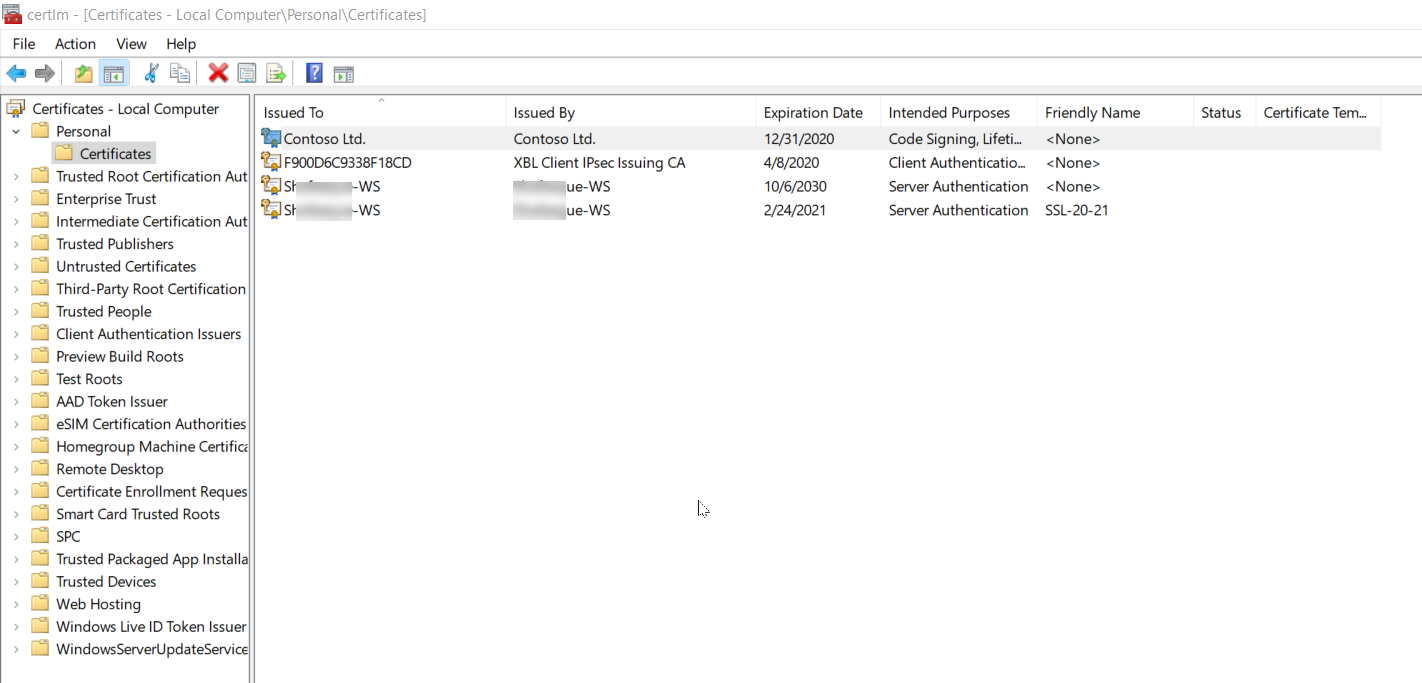Viewport: 1422px width, 683px height.
Task: Click the 10/6/2030 expiration date cell
Action: (x=795, y=186)
